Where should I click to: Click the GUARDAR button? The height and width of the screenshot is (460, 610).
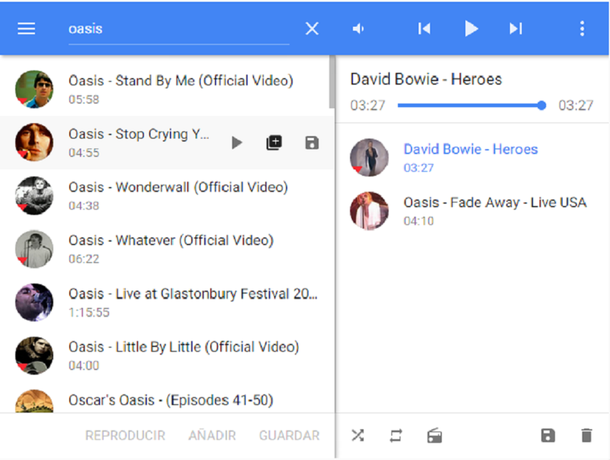pyautogui.click(x=289, y=435)
